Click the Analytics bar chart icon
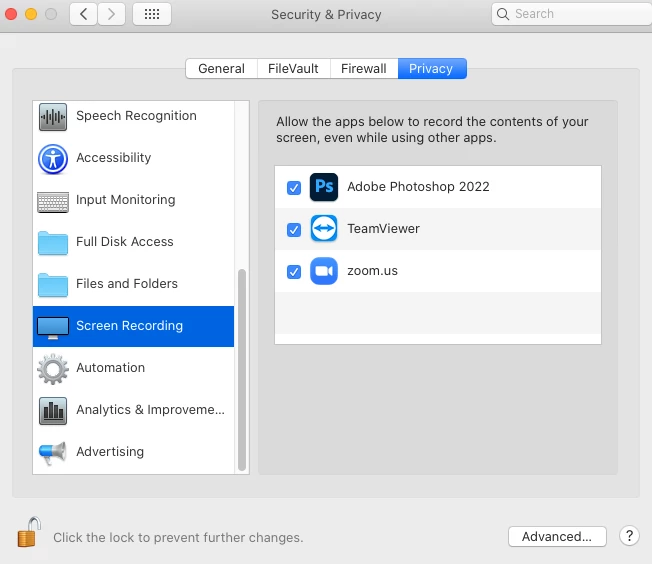Image resolution: width=652 pixels, height=564 pixels. (53, 411)
